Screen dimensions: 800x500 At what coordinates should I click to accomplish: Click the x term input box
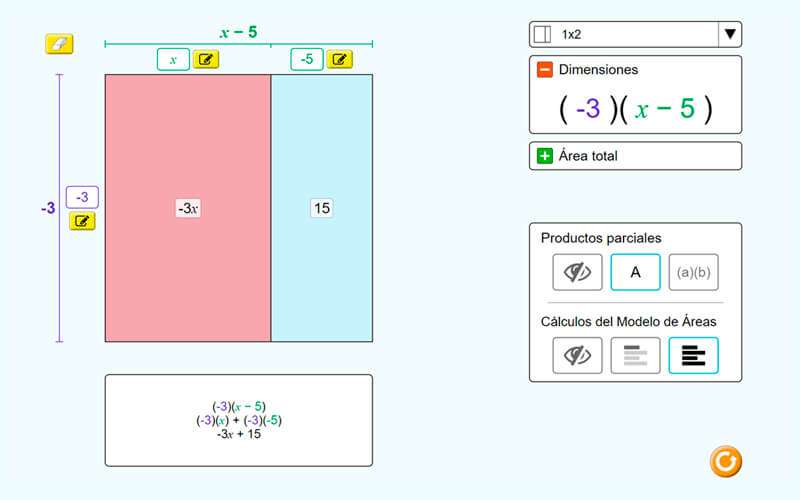(173, 59)
